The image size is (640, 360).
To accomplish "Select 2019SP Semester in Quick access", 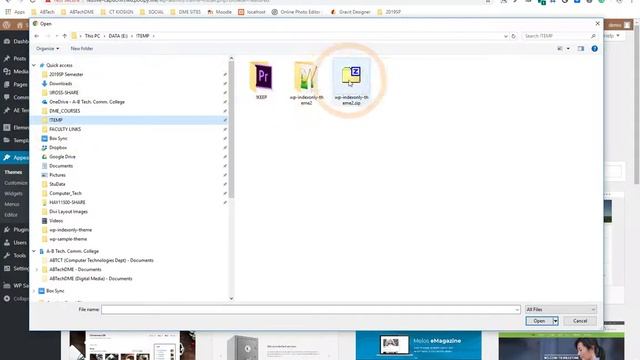I will coord(66,74).
